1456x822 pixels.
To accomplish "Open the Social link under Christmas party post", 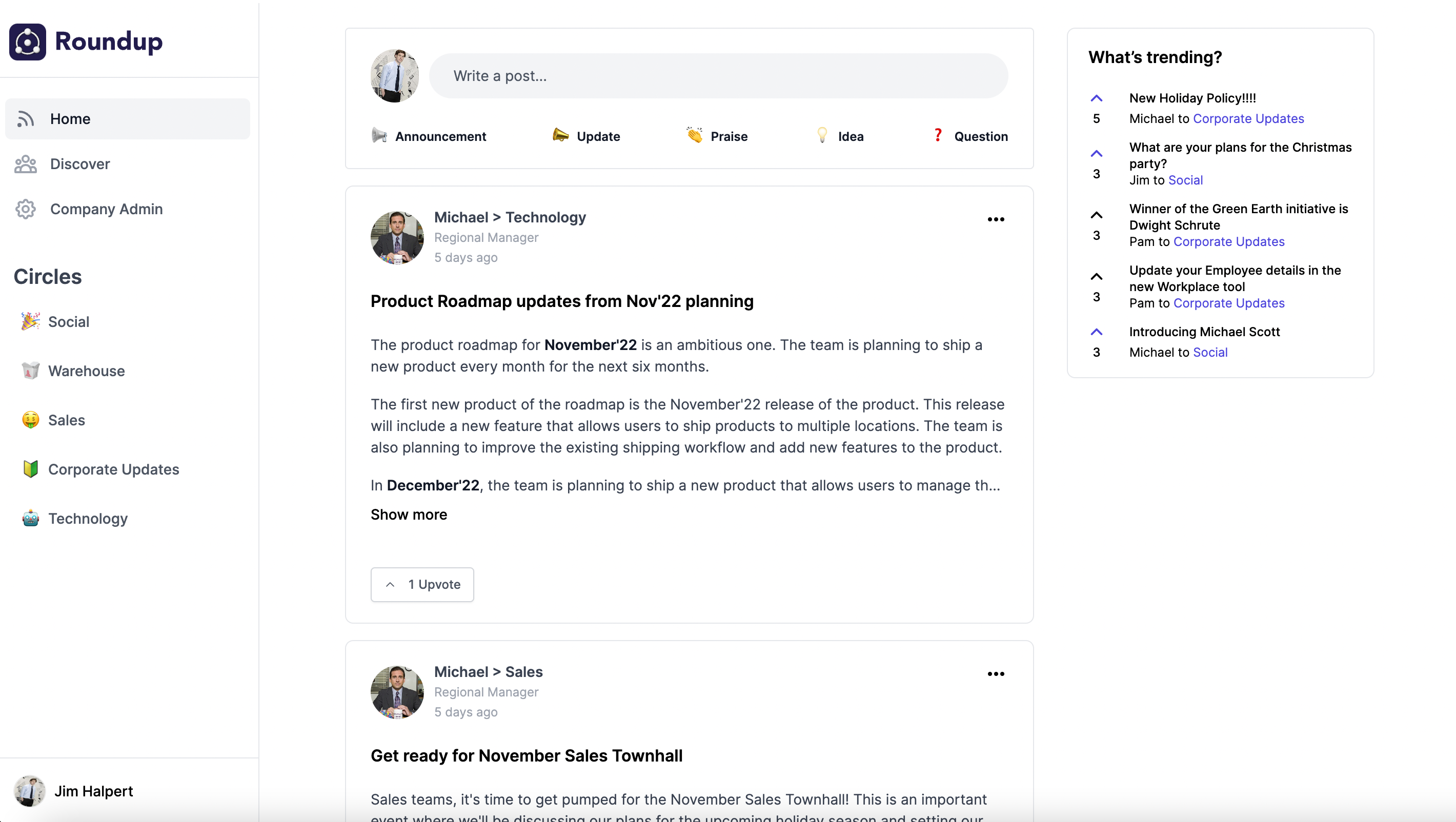I will point(1185,180).
